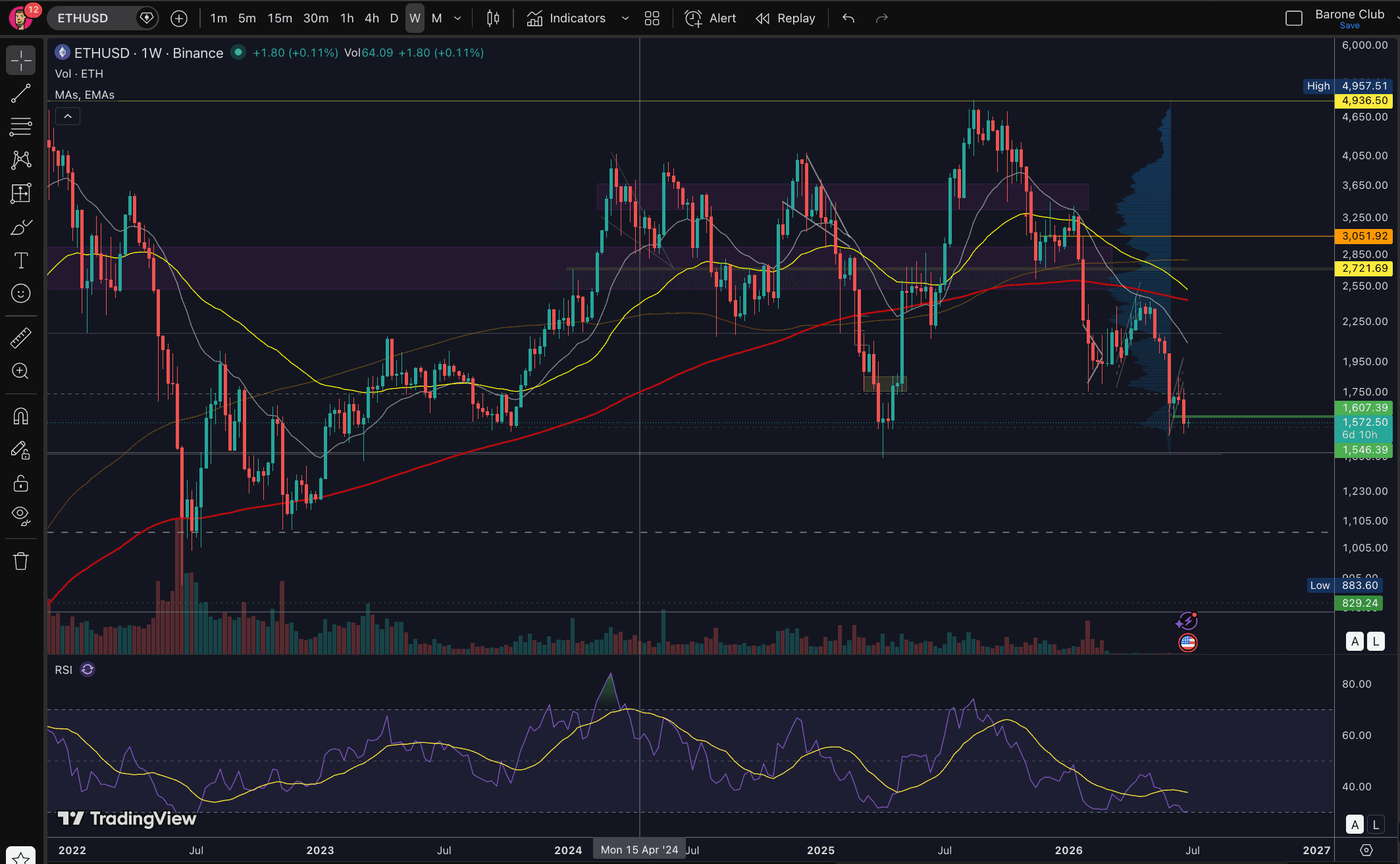Image resolution: width=1400 pixels, height=864 pixels.
Task: Choose the patterns drawing tool
Action: 21,160
